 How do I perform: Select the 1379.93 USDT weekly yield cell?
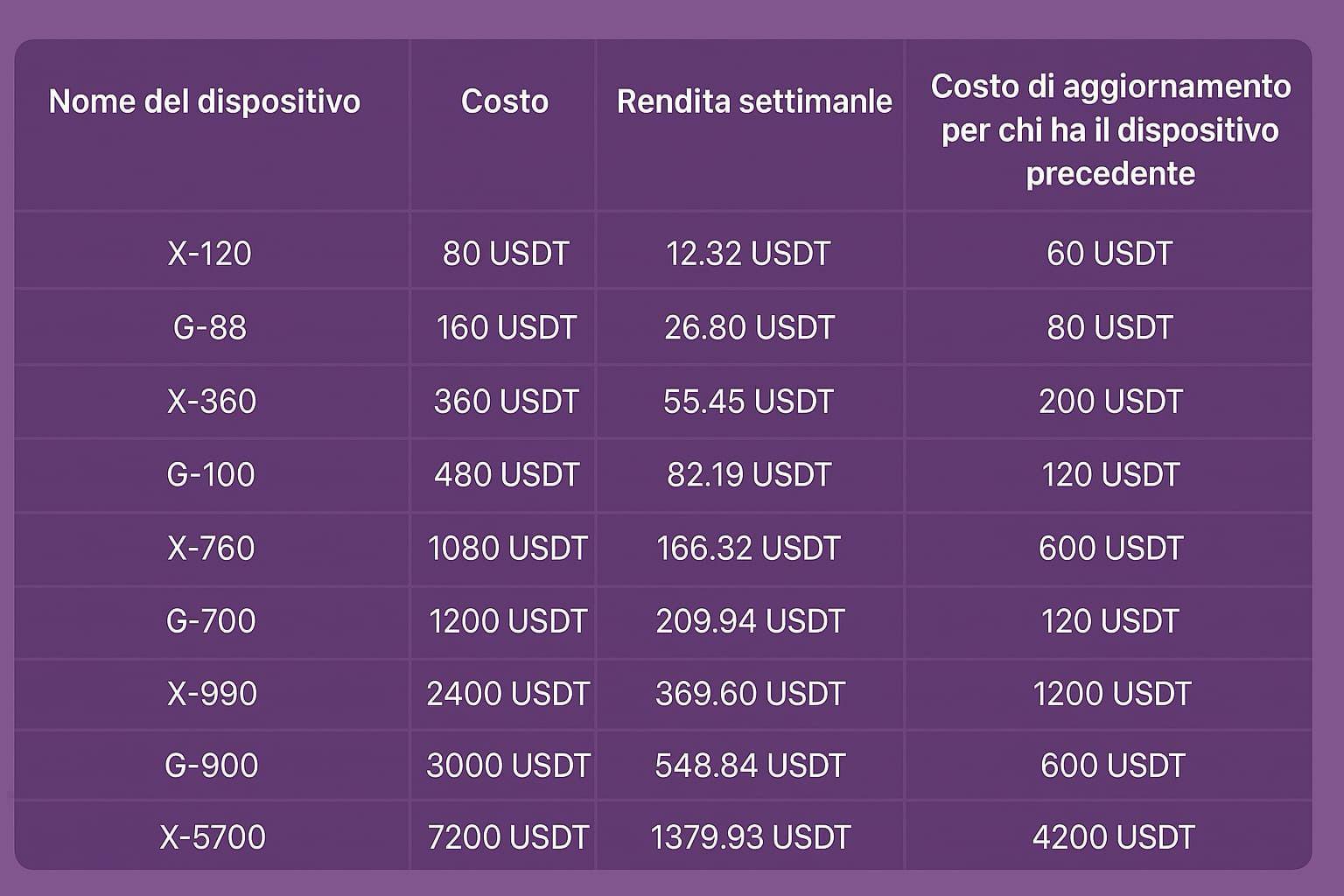click(x=750, y=837)
